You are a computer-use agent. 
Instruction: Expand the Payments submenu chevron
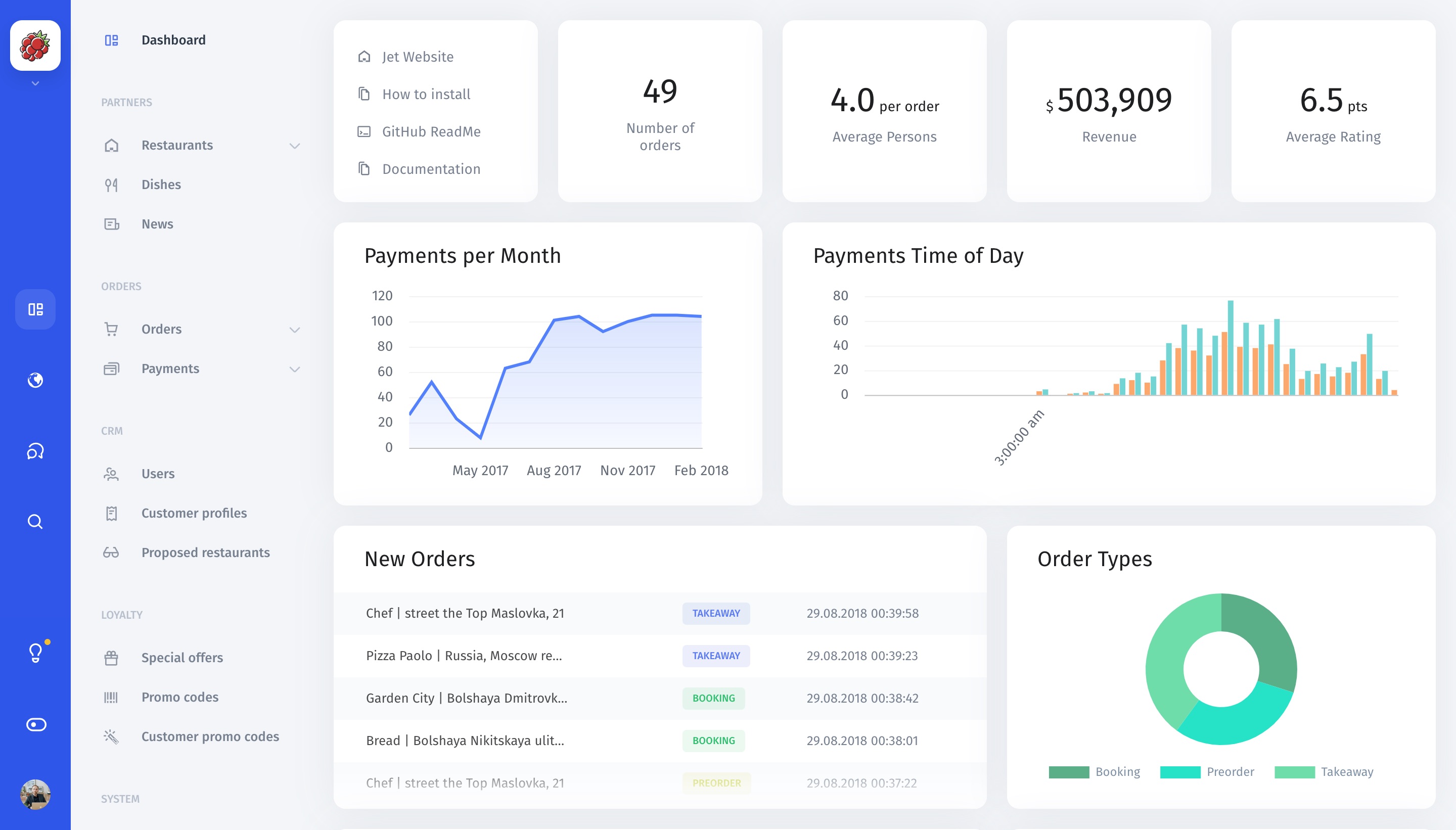pyautogui.click(x=295, y=370)
